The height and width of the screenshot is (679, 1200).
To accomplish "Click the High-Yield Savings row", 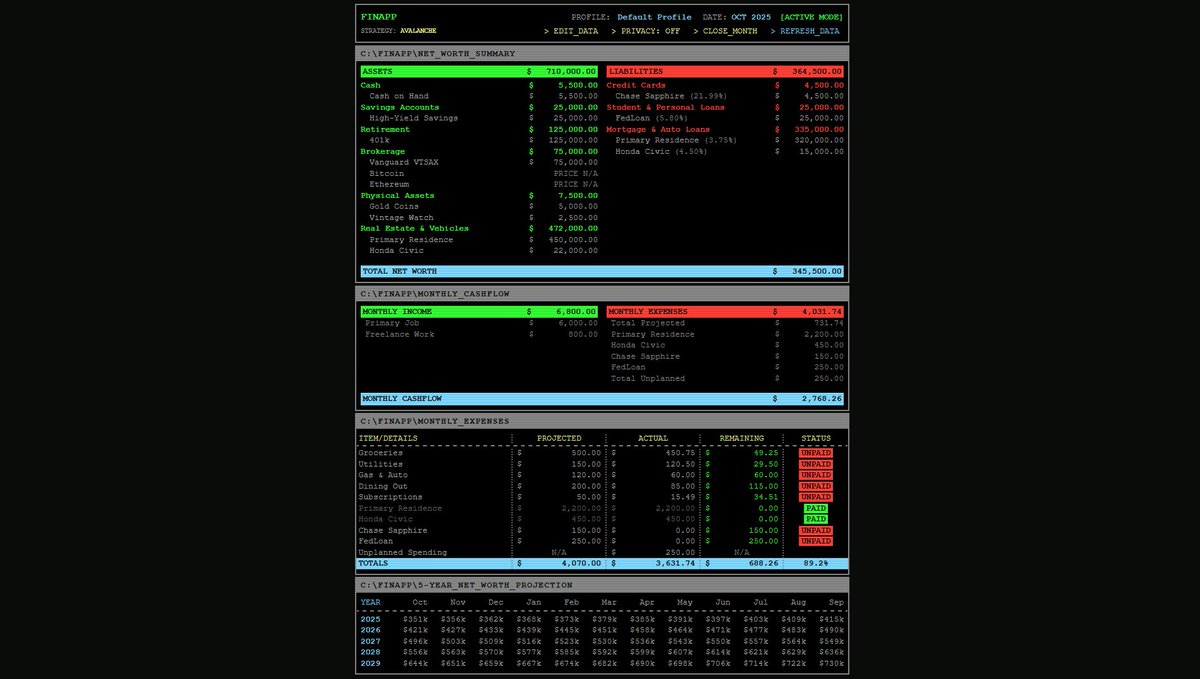I will tap(479, 118).
